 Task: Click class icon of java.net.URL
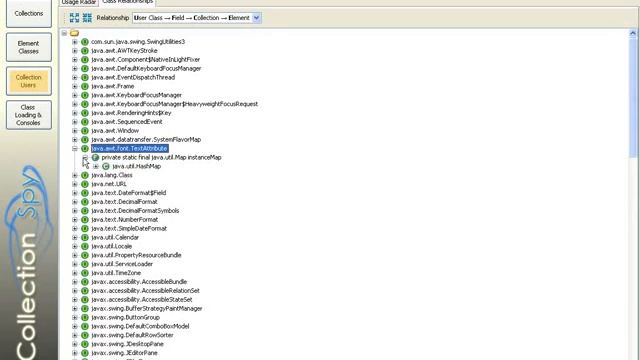click(85, 184)
